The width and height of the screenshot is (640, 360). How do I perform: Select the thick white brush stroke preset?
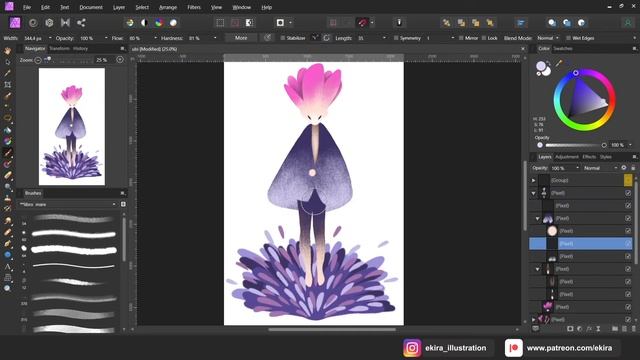pos(74,249)
